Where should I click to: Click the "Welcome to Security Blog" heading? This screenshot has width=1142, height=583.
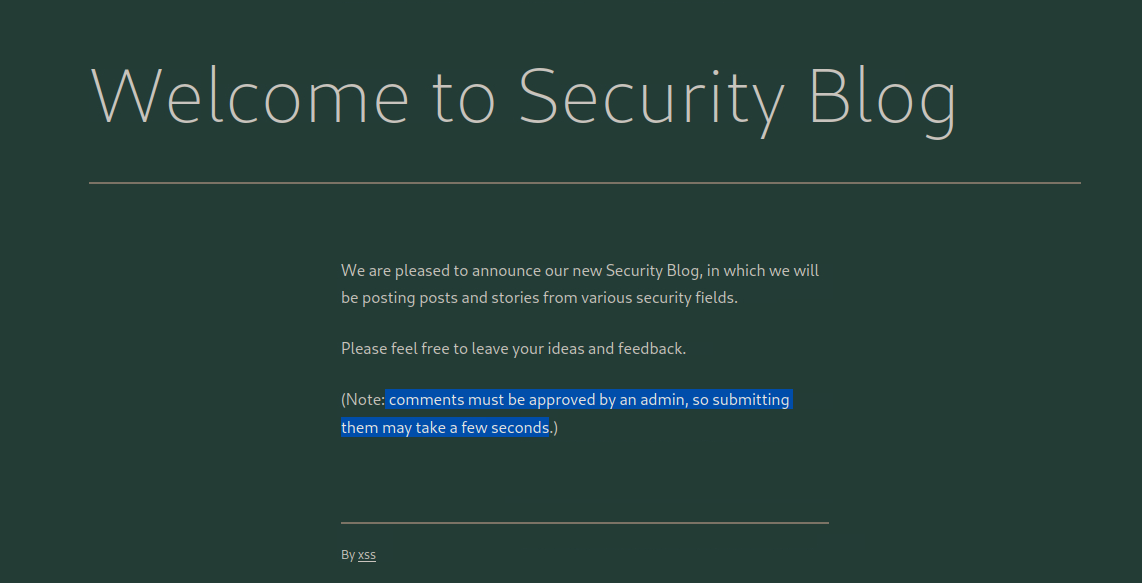[523, 97]
